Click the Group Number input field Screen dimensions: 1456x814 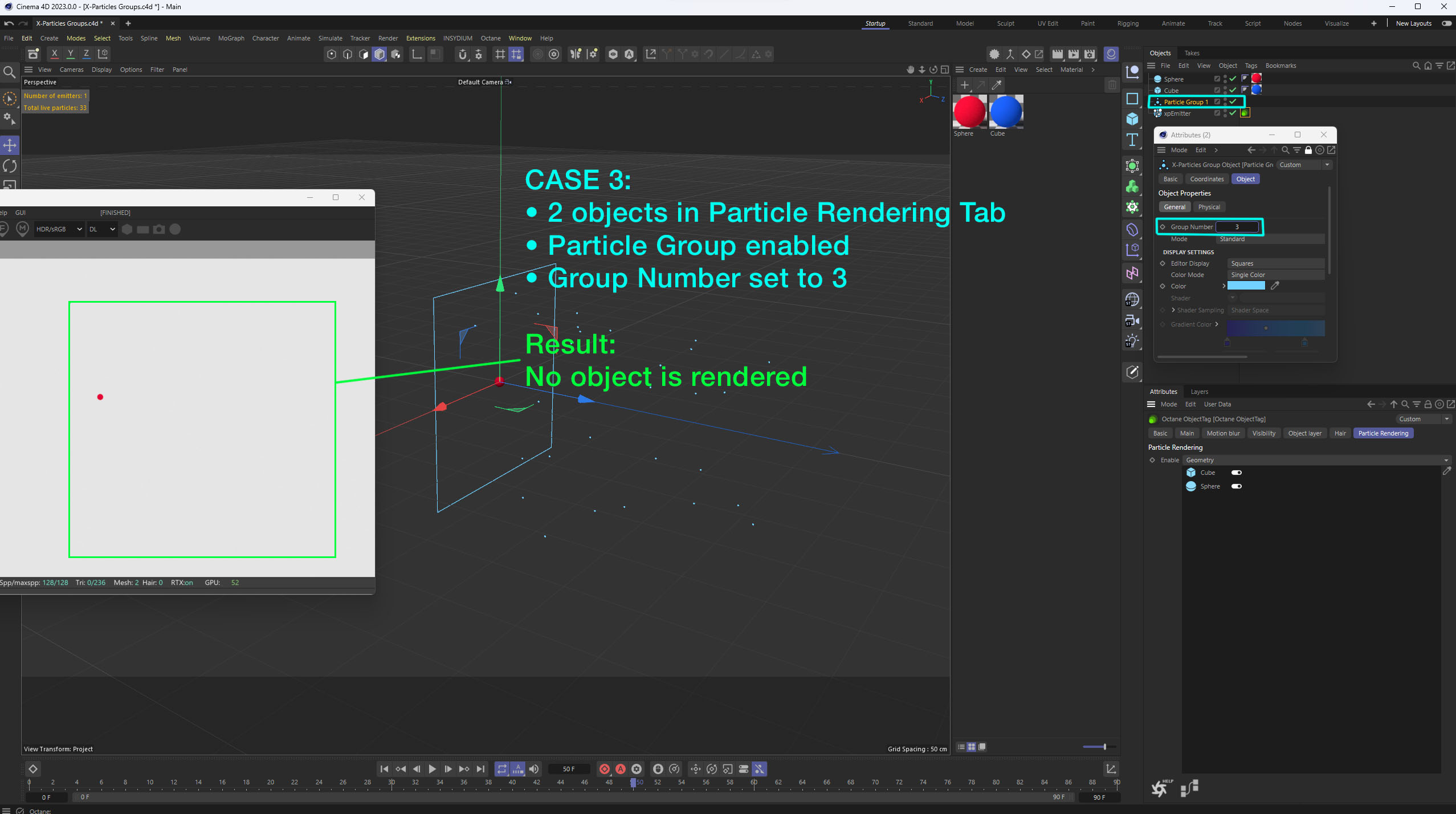click(1237, 227)
